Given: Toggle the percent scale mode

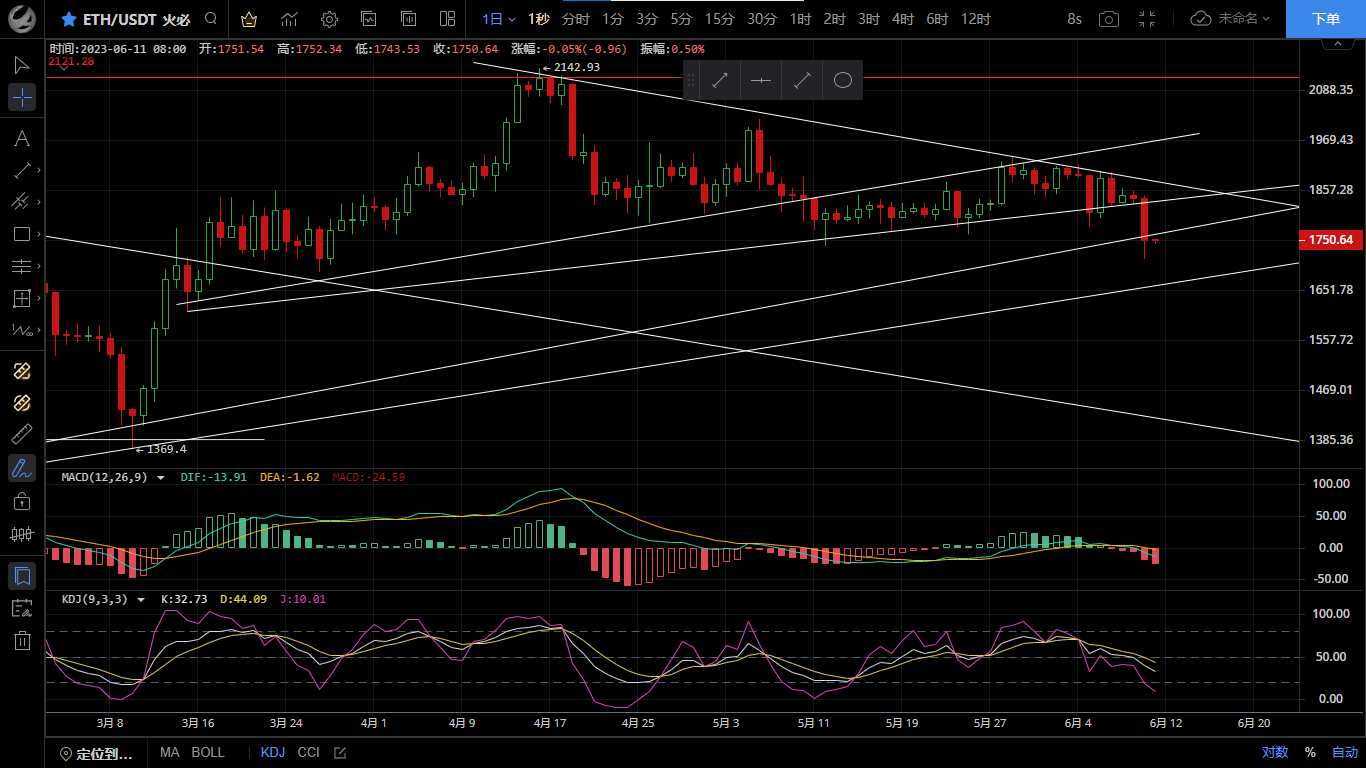Looking at the screenshot, I should [x=1310, y=753].
